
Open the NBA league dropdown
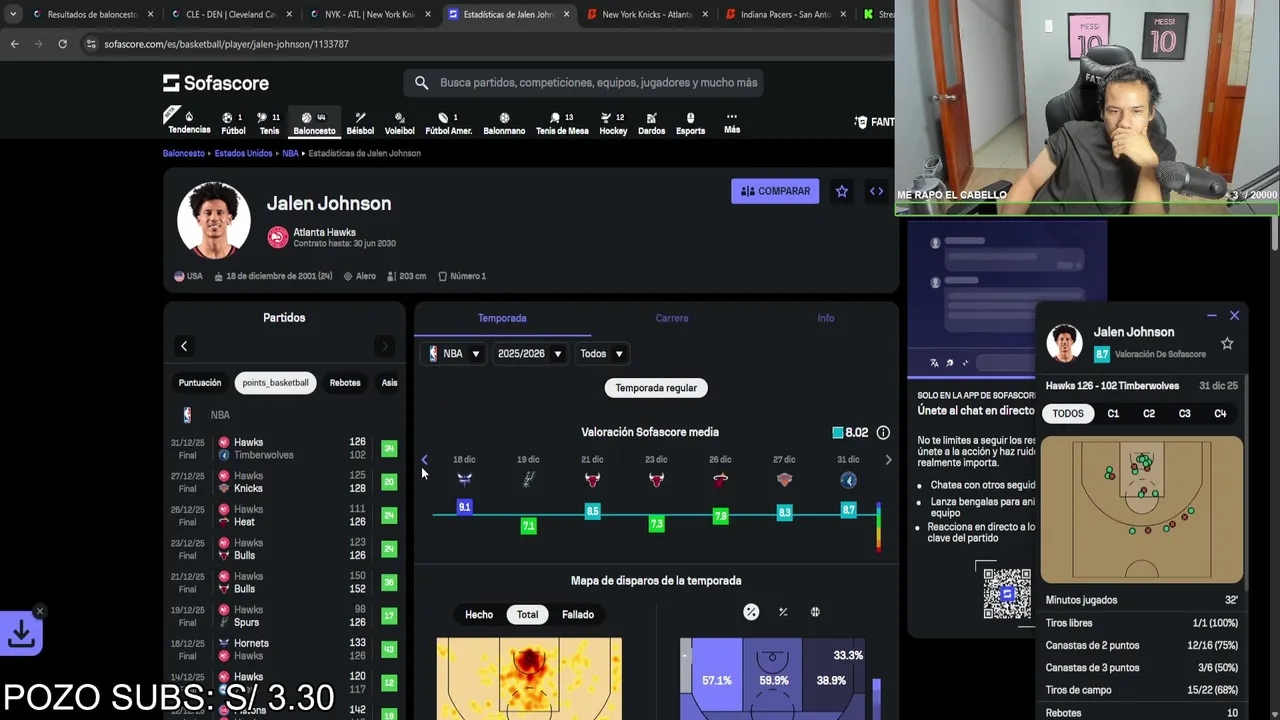[454, 353]
